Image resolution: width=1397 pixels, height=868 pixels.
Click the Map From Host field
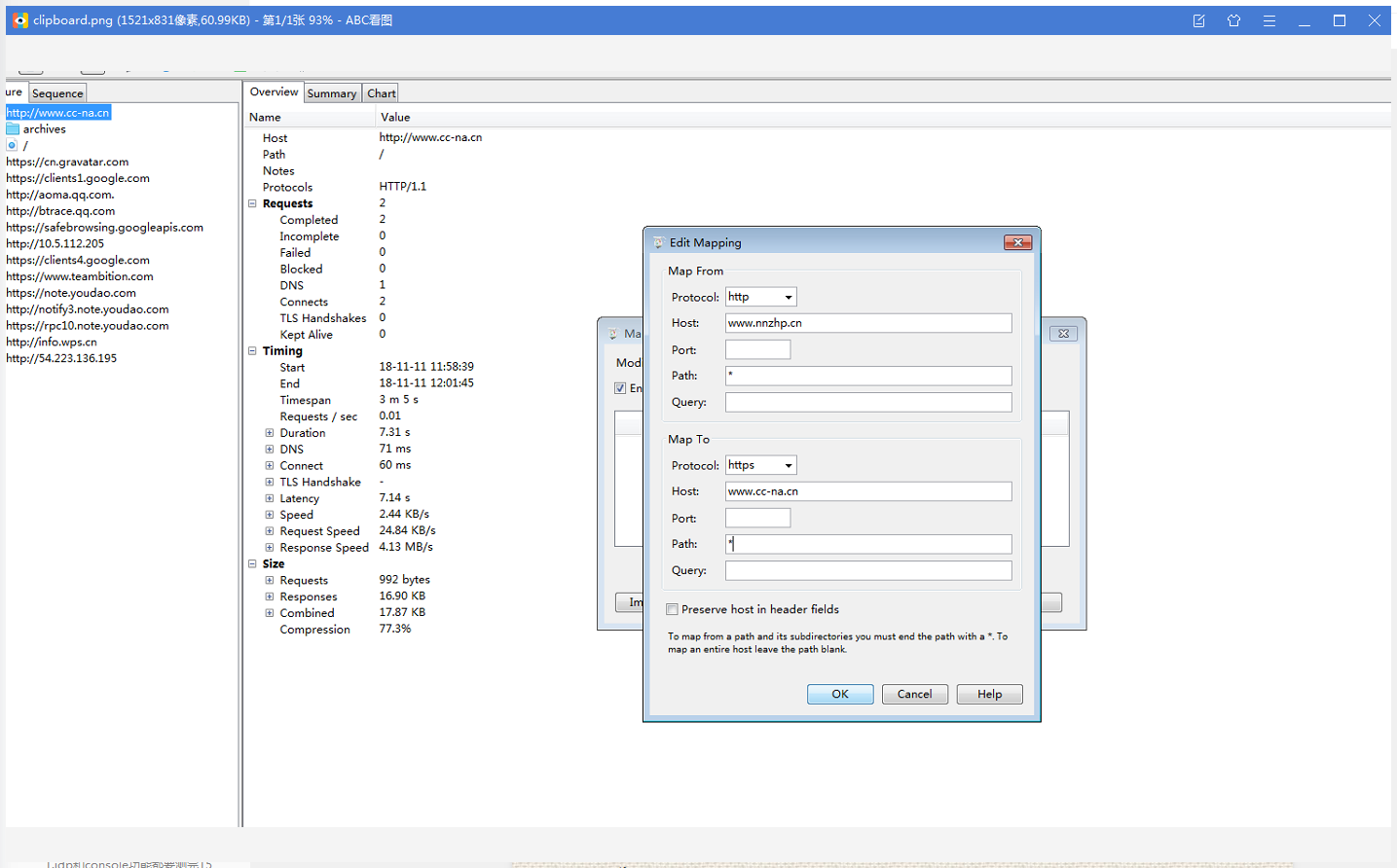click(x=868, y=323)
